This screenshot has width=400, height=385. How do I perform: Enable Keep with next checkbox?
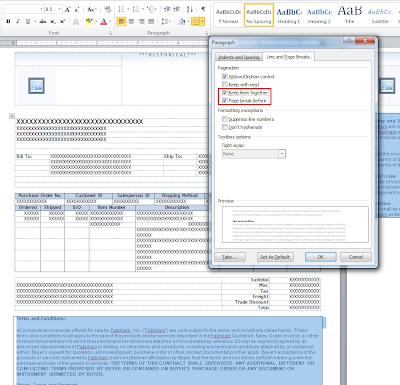[x=225, y=84]
